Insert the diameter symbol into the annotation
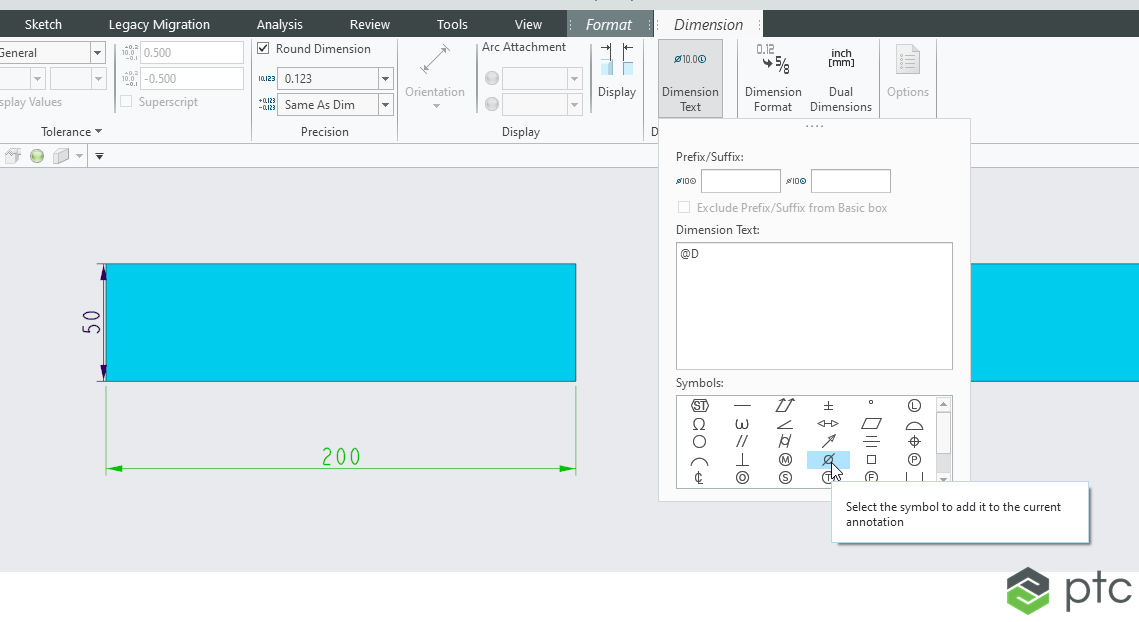This screenshot has height=622, width=1139. (x=828, y=460)
